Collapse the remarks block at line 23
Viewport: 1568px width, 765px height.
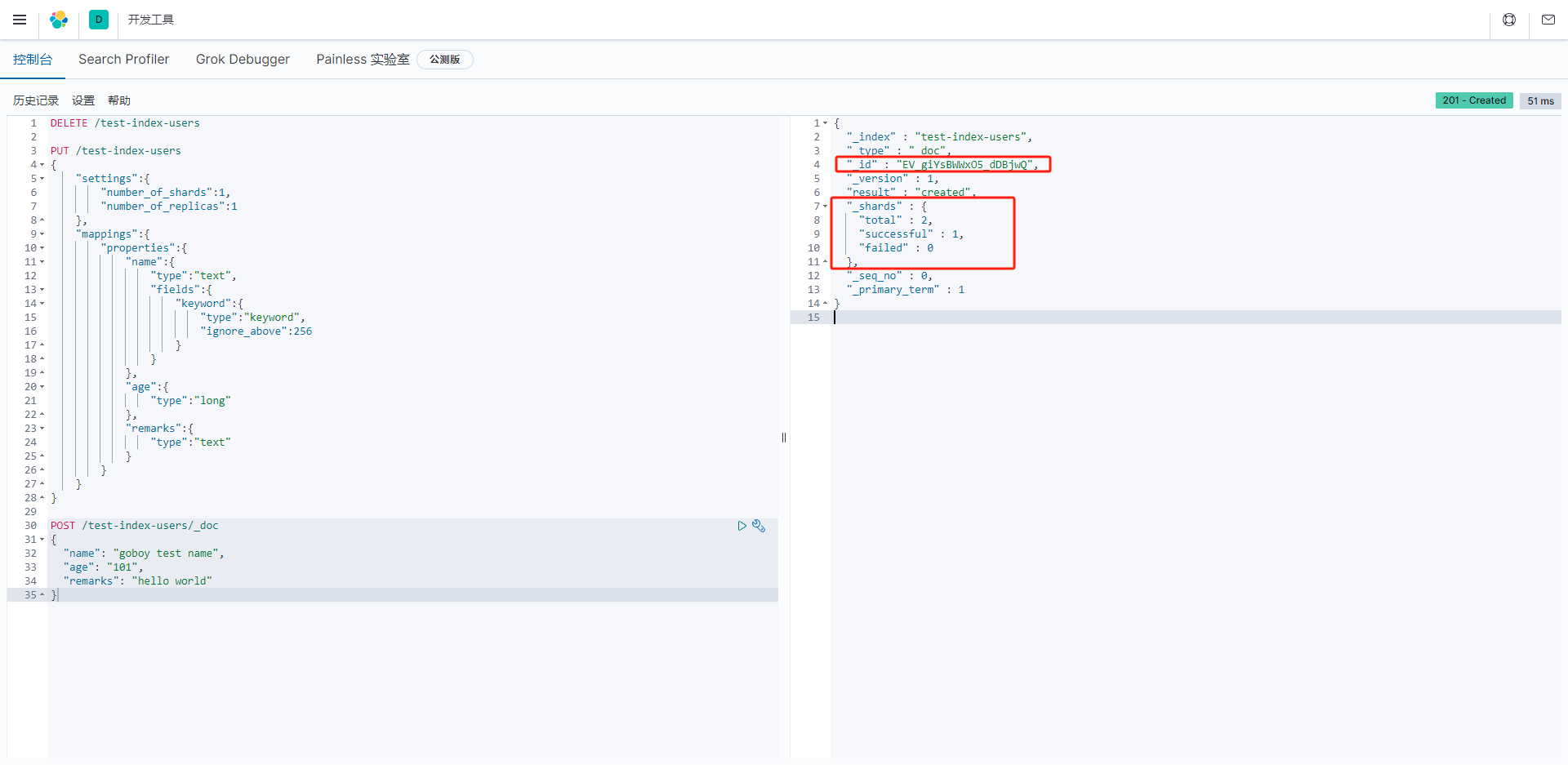[42, 429]
